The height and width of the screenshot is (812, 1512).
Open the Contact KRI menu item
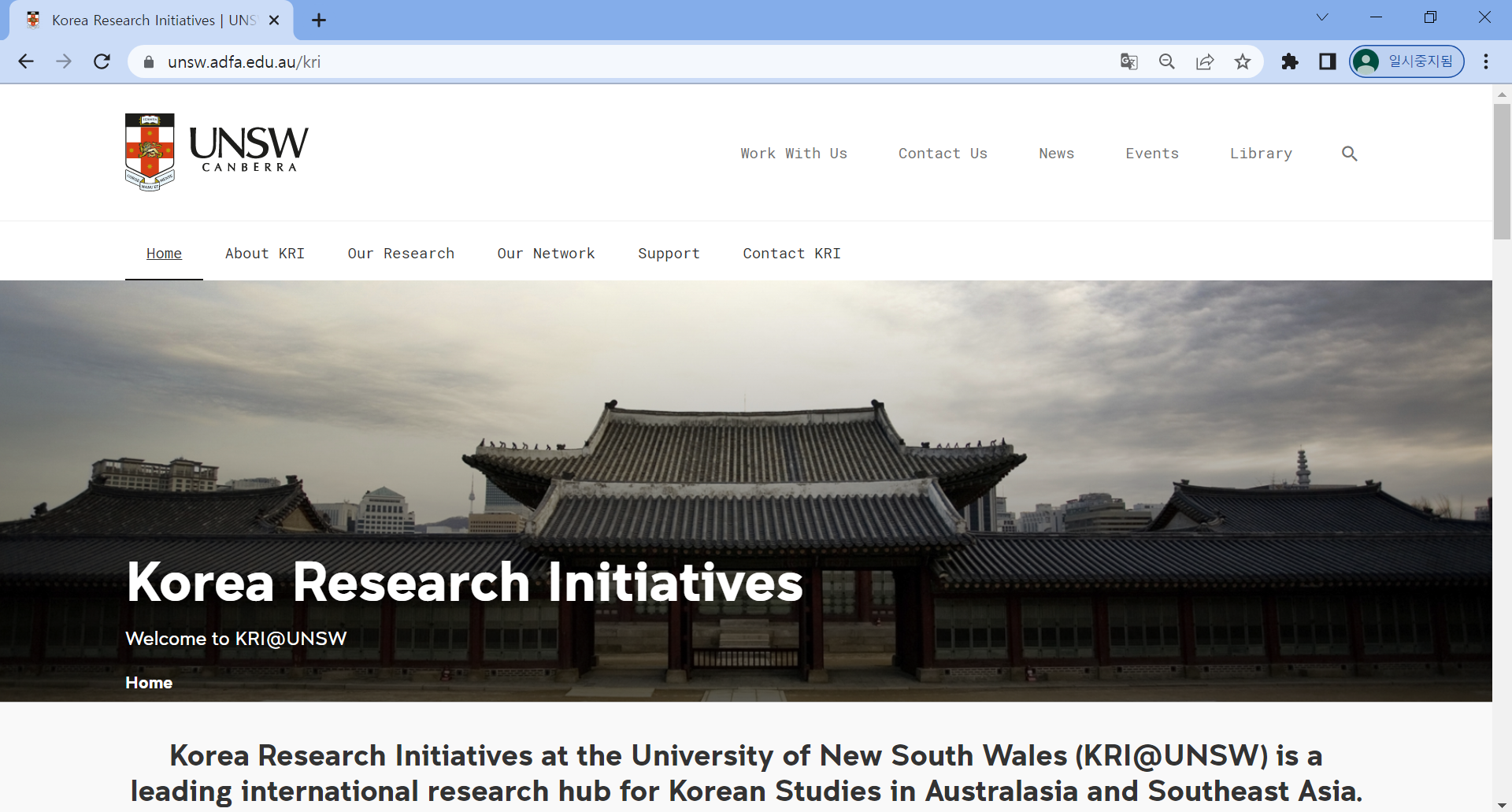[791, 254]
